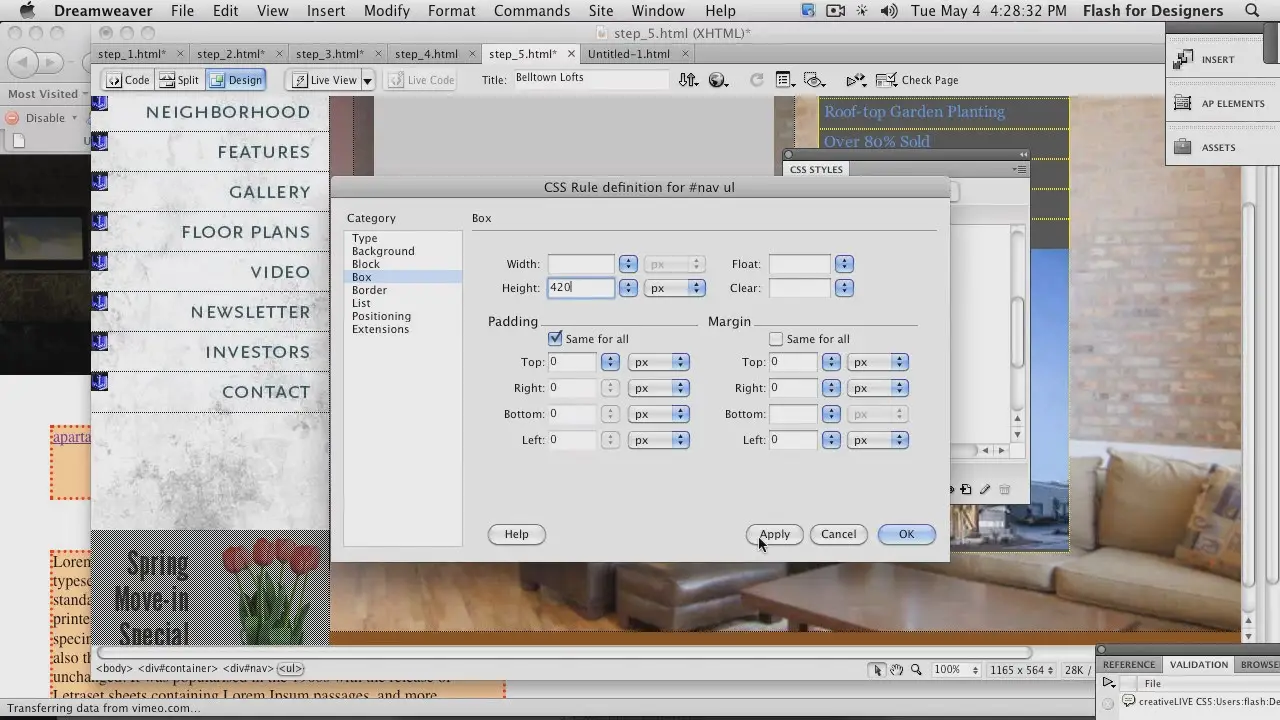Switch to step_4.html tab

click(x=426, y=54)
